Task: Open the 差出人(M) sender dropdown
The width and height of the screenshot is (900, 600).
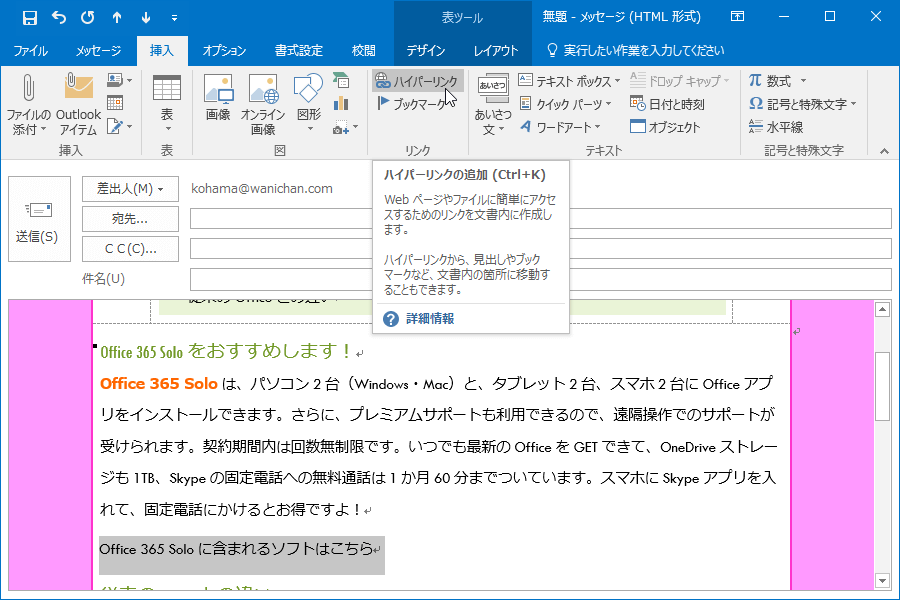Action: pos(130,189)
